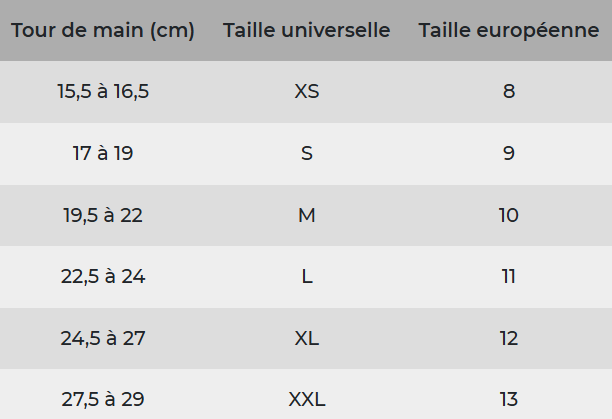Click European size 9 cell
Screen dimensions: 612x419
[x=509, y=154]
